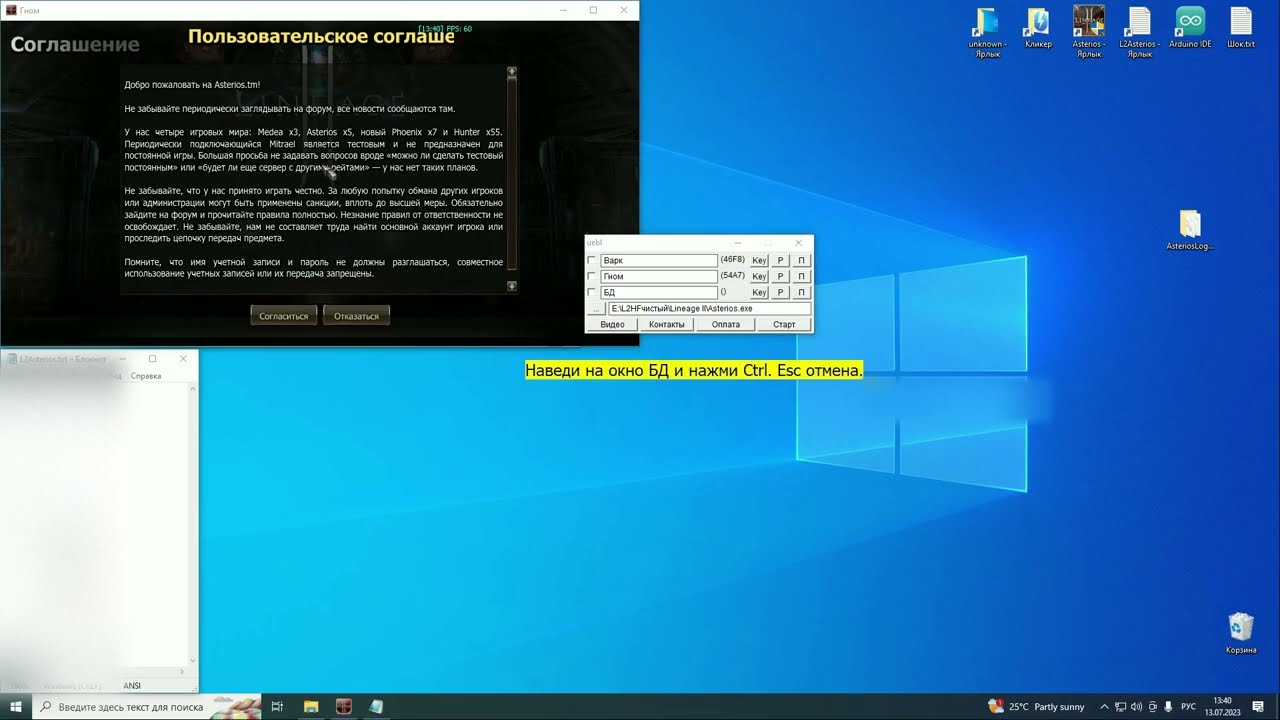Show hidden tray icons chevron
The image size is (1280, 720).
click(x=1104, y=706)
